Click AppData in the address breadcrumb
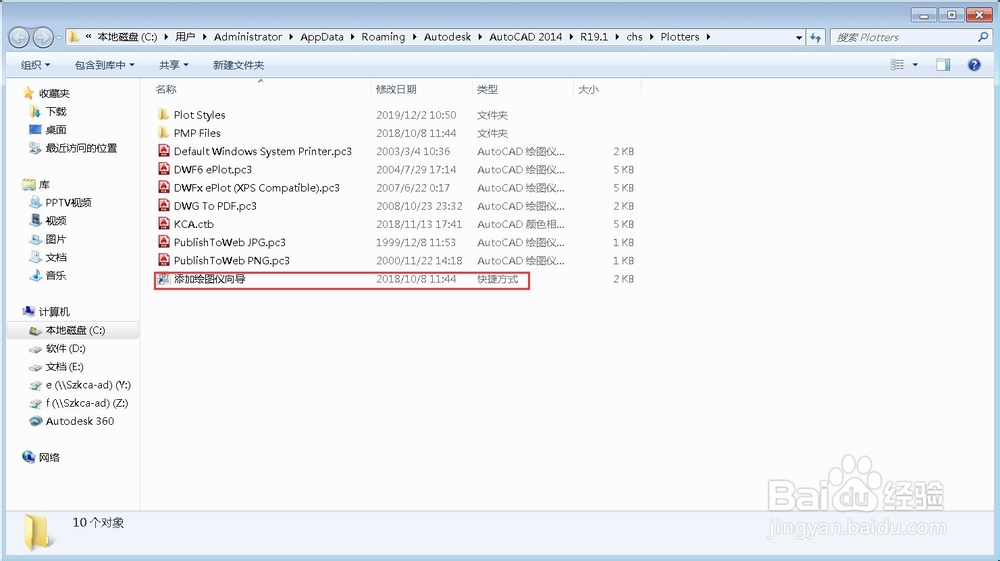Viewport: 1000px width, 561px height. click(322, 37)
